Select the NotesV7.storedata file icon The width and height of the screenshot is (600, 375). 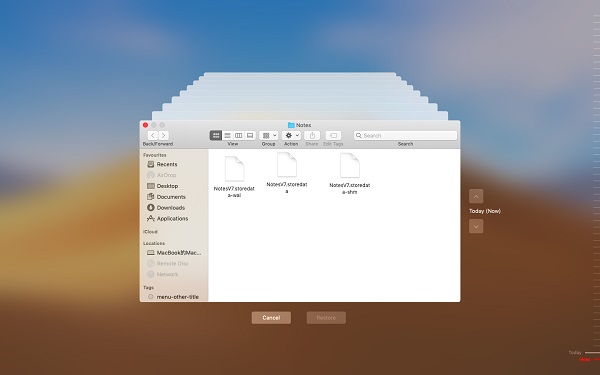coord(287,165)
